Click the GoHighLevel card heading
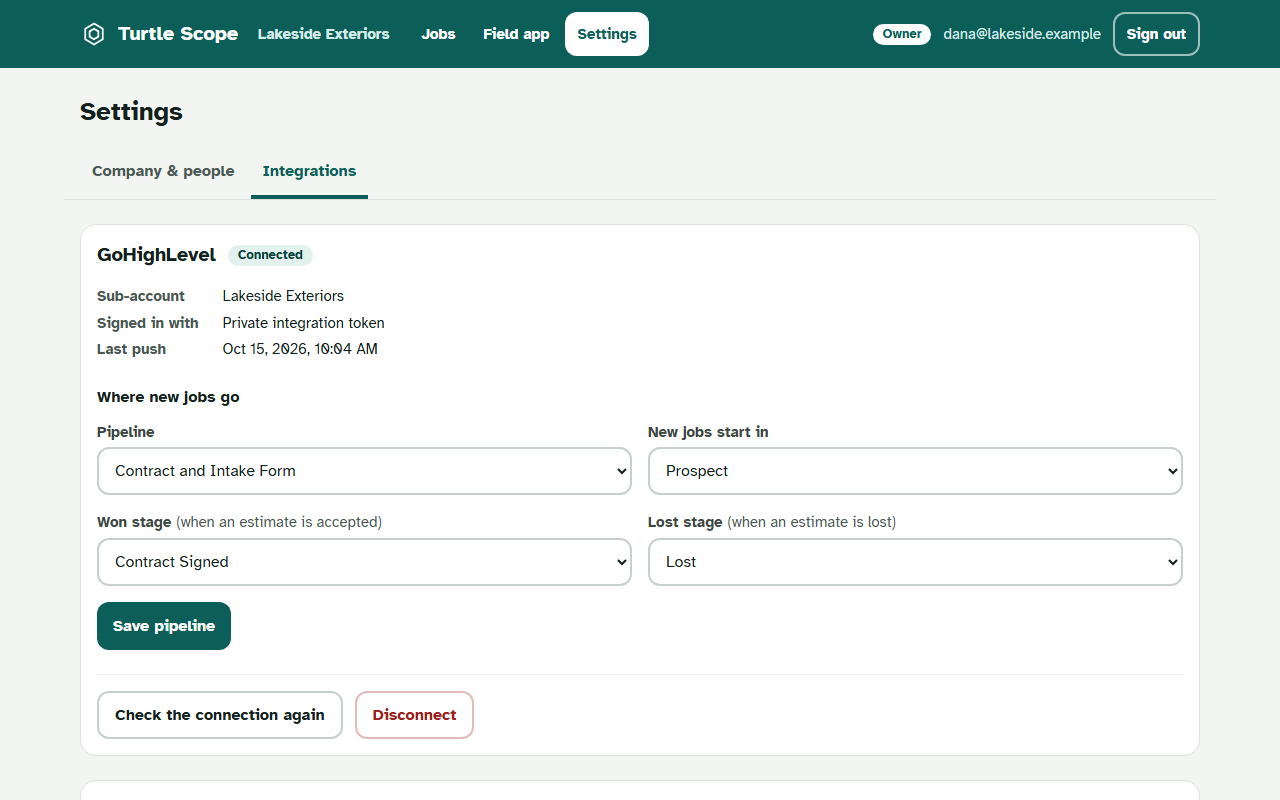 point(156,255)
